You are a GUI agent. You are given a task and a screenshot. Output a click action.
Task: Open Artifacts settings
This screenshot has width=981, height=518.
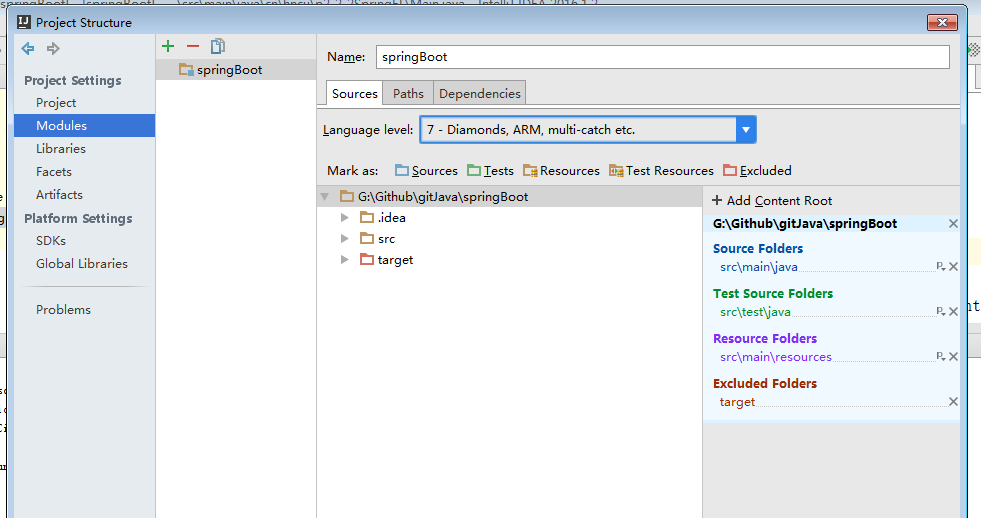tap(59, 195)
